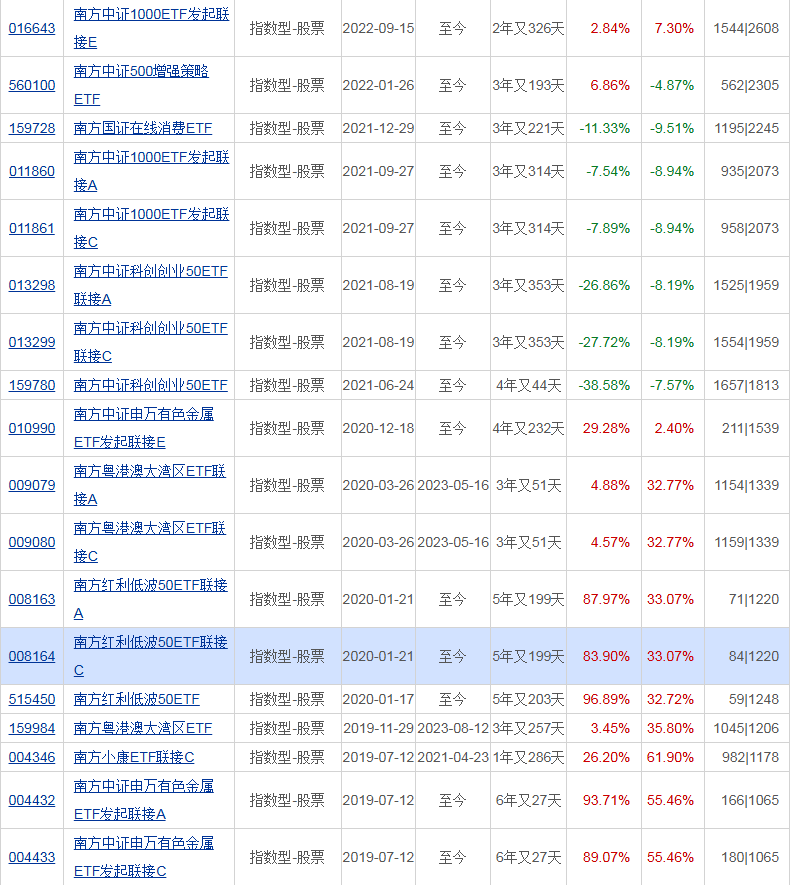The height and width of the screenshot is (885, 795).
Task: Select ranking cell 562|2305
Action: [749, 85]
